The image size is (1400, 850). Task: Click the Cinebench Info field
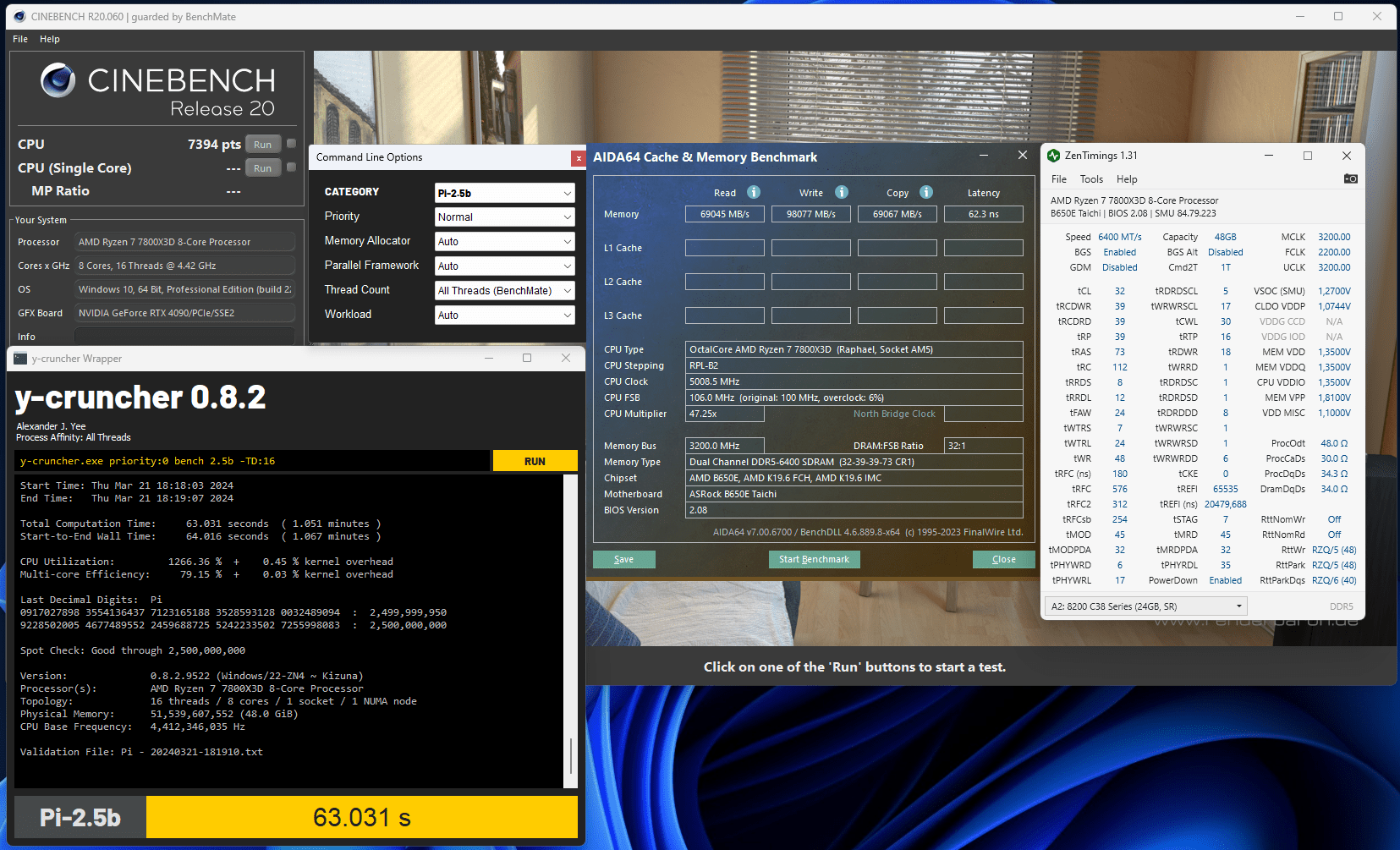click(184, 337)
